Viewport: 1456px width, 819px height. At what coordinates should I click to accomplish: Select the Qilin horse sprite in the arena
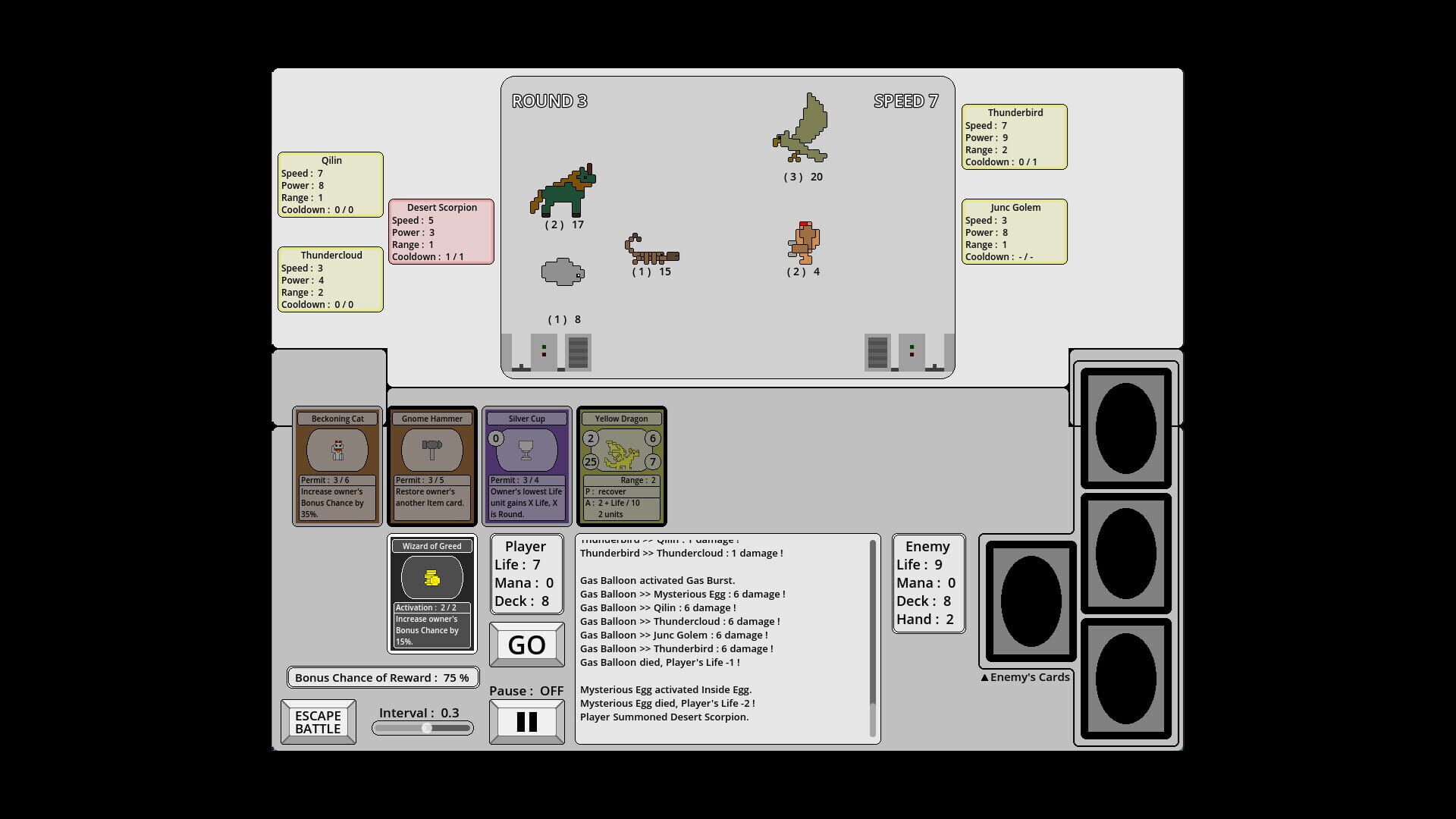pyautogui.click(x=565, y=191)
